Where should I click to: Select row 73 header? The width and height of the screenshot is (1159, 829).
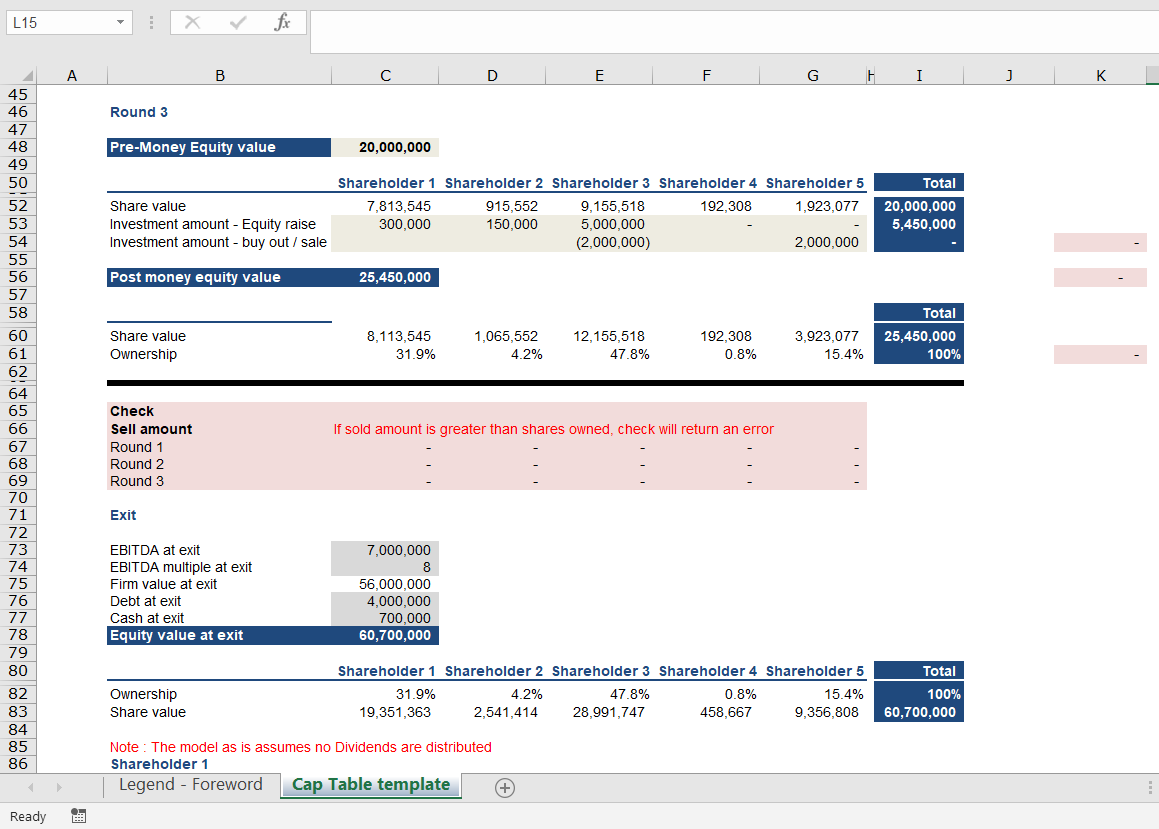point(18,550)
